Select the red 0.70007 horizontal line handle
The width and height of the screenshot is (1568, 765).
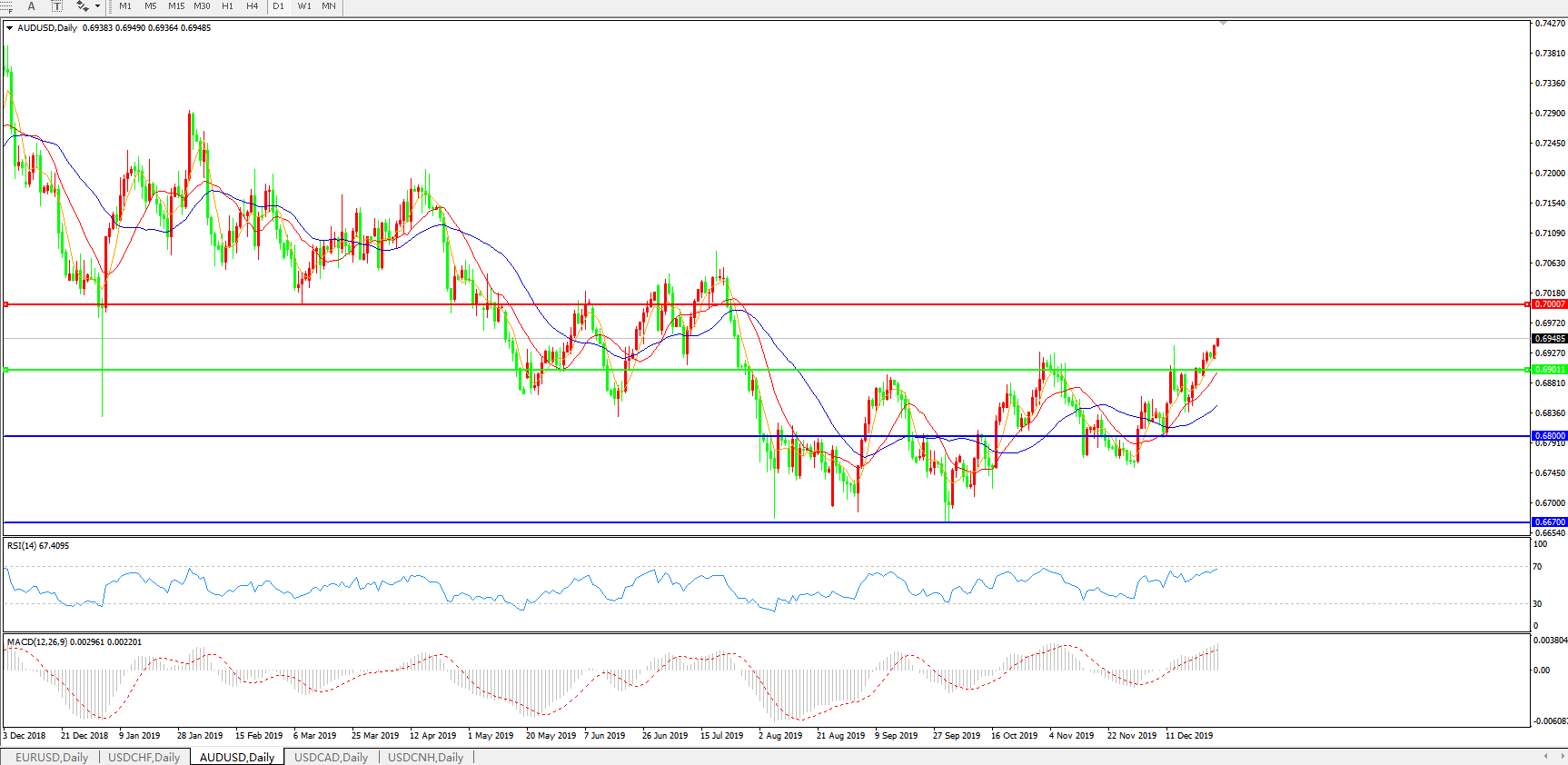pos(6,304)
